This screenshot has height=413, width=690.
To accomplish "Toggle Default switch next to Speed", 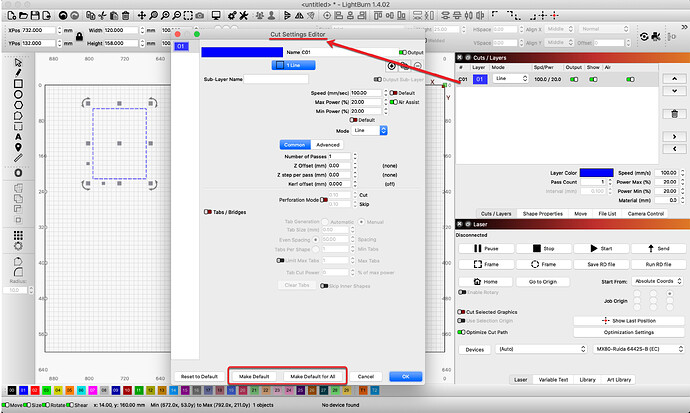I will pos(393,93).
